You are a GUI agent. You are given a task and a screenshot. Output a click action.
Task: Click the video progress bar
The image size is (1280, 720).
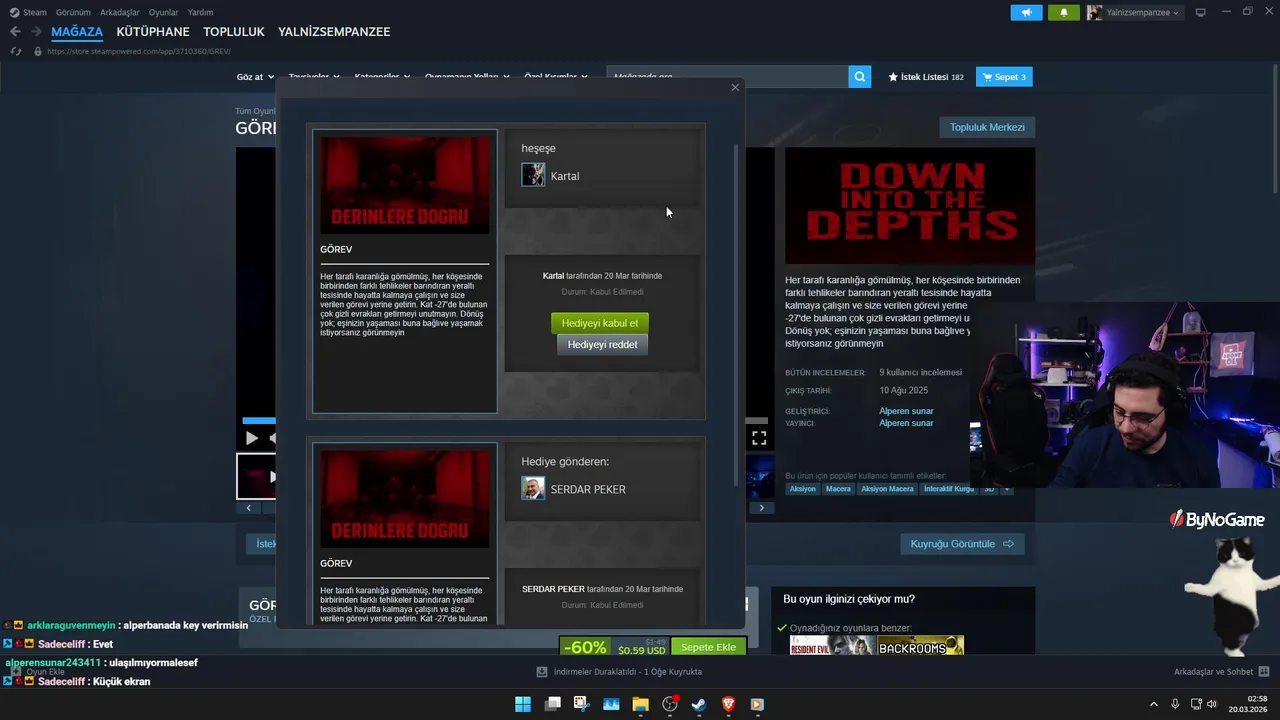click(x=505, y=421)
